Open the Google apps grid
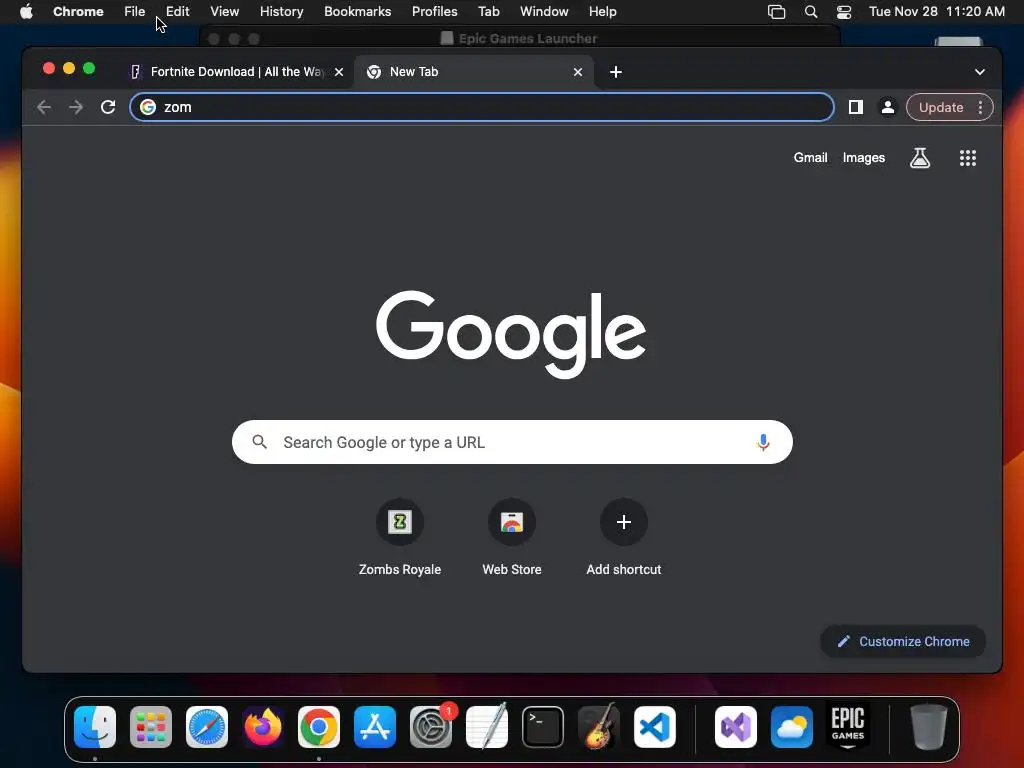Image resolution: width=1024 pixels, height=768 pixels. [968, 157]
